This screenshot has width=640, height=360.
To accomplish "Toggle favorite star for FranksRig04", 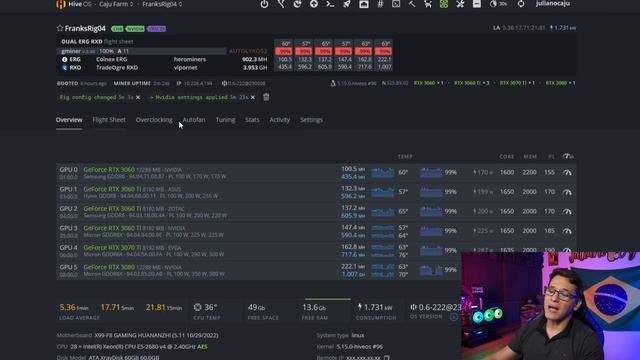I will coord(60,28).
